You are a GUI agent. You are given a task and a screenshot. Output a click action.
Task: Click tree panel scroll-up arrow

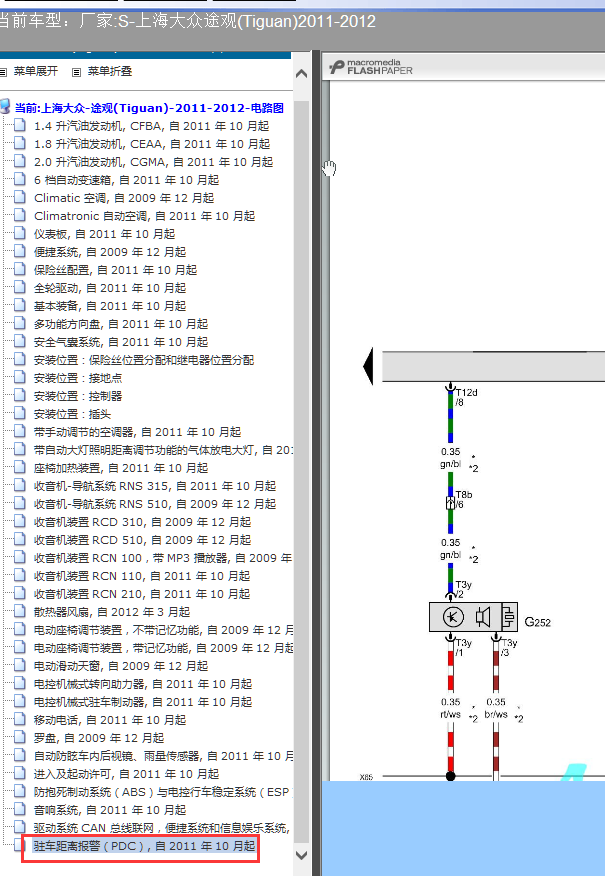(301, 73)
